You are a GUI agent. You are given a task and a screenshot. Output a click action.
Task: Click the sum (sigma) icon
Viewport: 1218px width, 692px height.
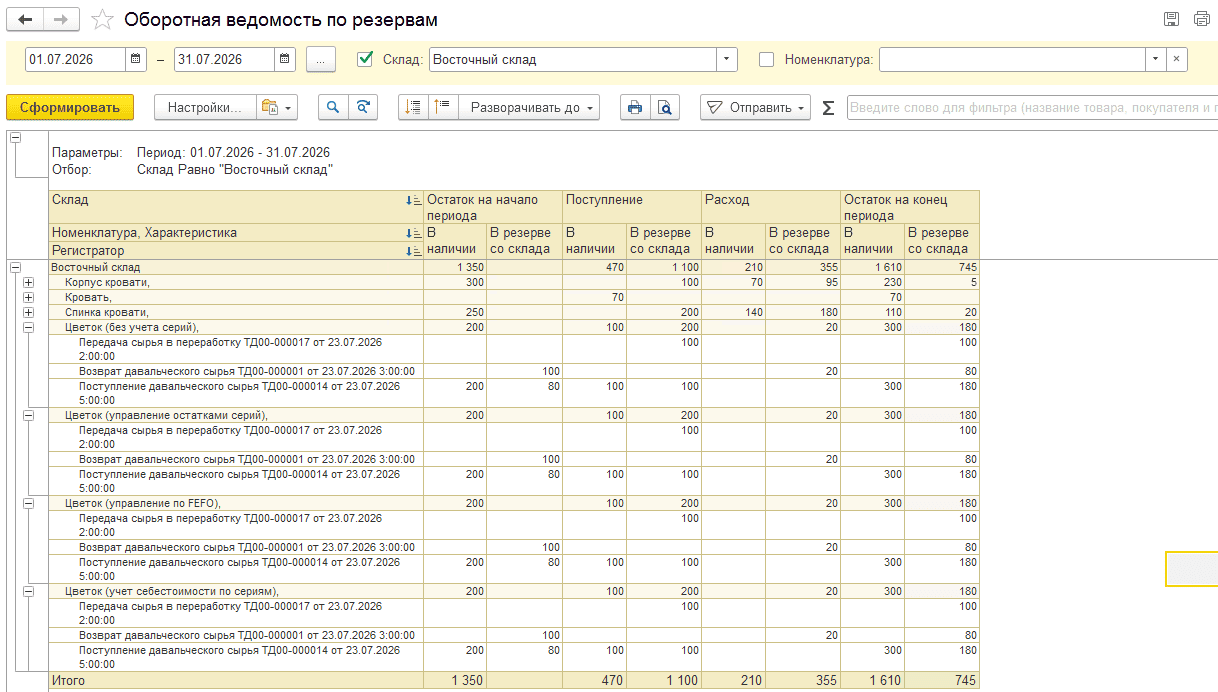point(828,108)
